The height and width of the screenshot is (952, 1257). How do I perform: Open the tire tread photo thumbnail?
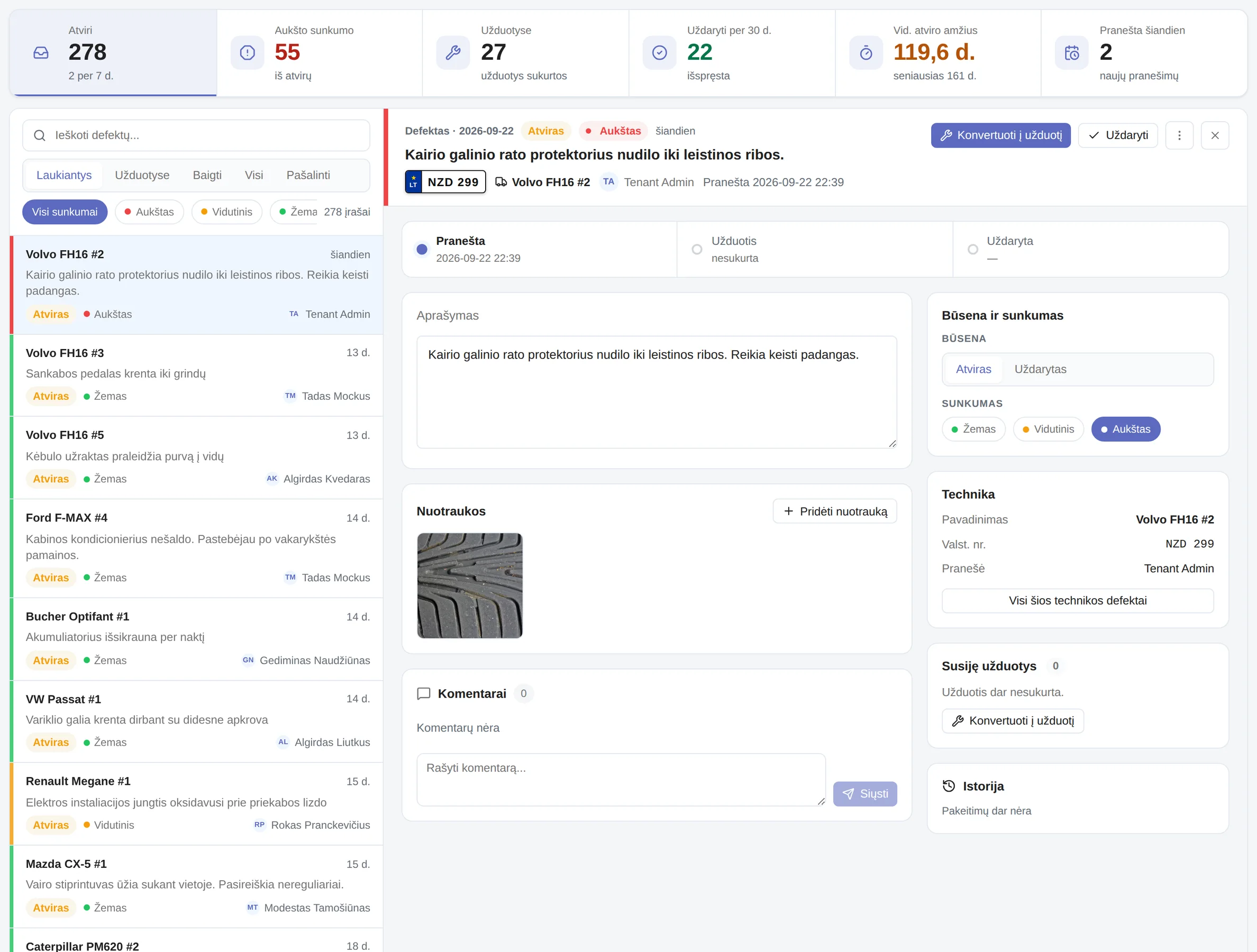coord(469,585)
